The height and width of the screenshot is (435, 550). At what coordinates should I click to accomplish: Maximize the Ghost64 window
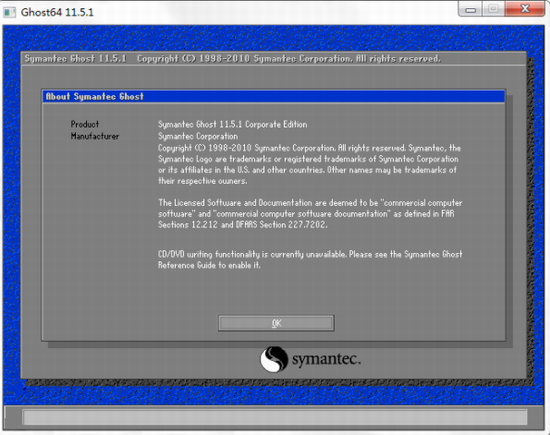click(494, 9)
